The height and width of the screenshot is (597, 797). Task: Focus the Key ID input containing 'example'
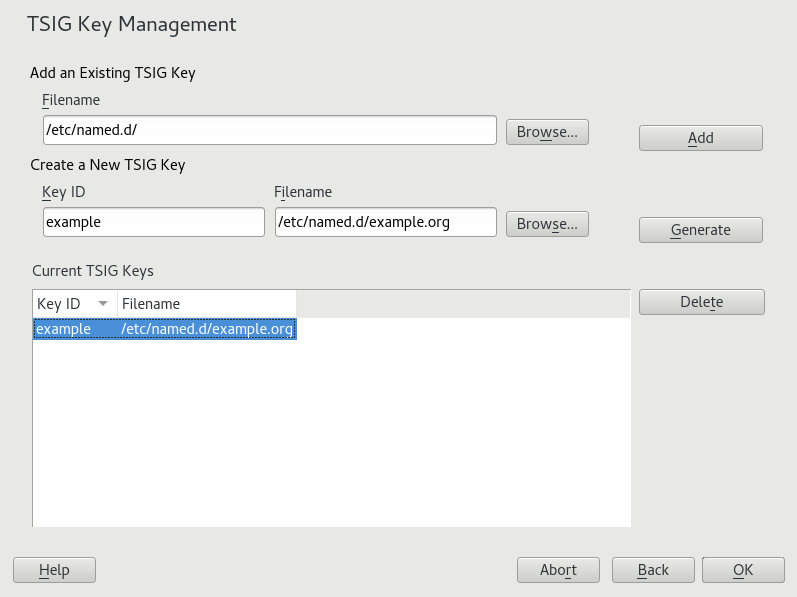153,222
